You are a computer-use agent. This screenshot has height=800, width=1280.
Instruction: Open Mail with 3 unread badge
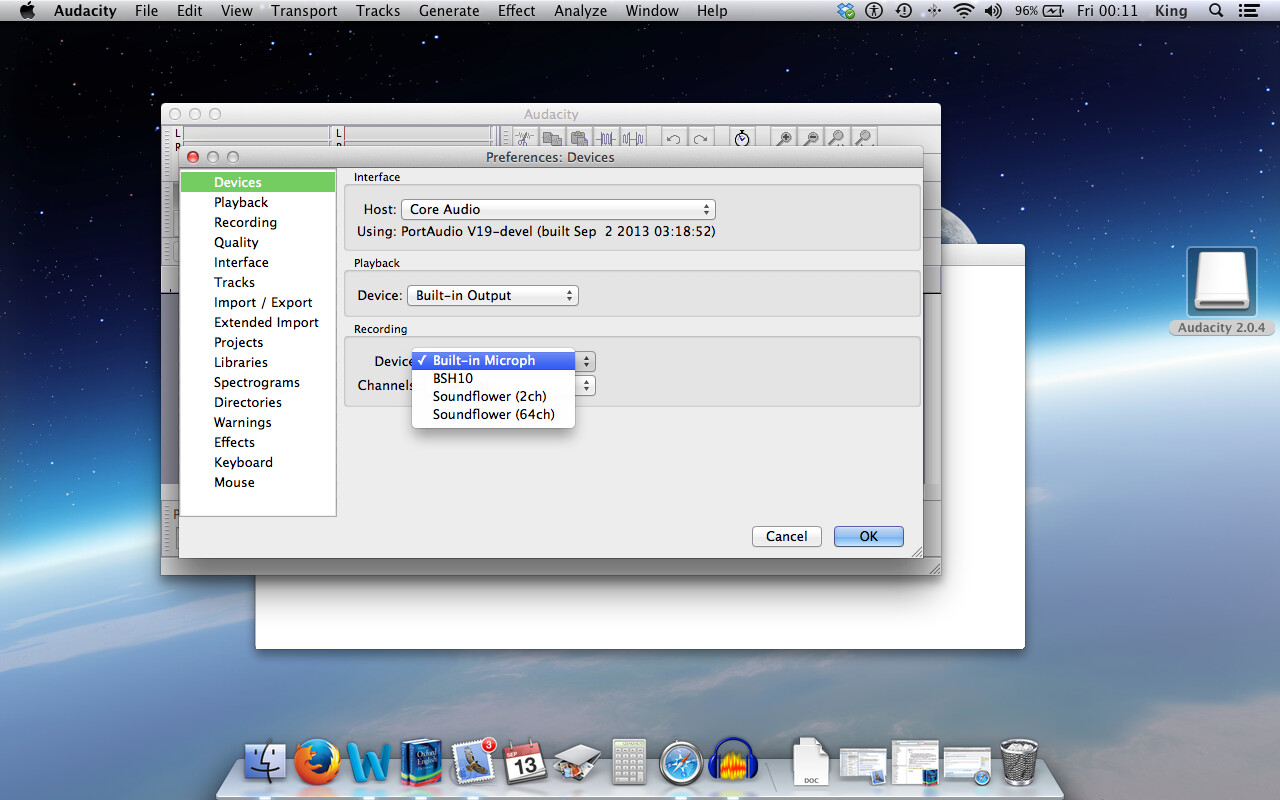473,763
